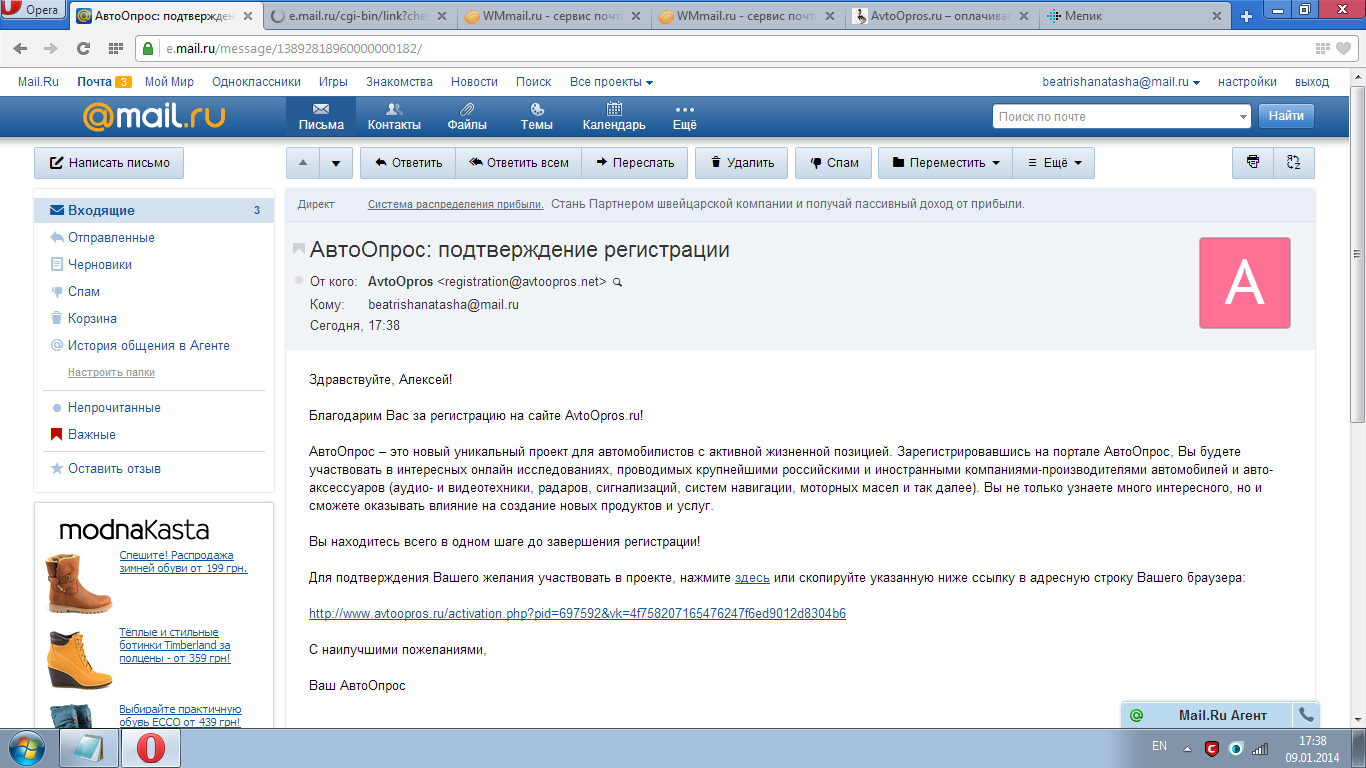1366x768 pixels.
Task: Open the Письма section in mail header
Action: click(321, 116)
